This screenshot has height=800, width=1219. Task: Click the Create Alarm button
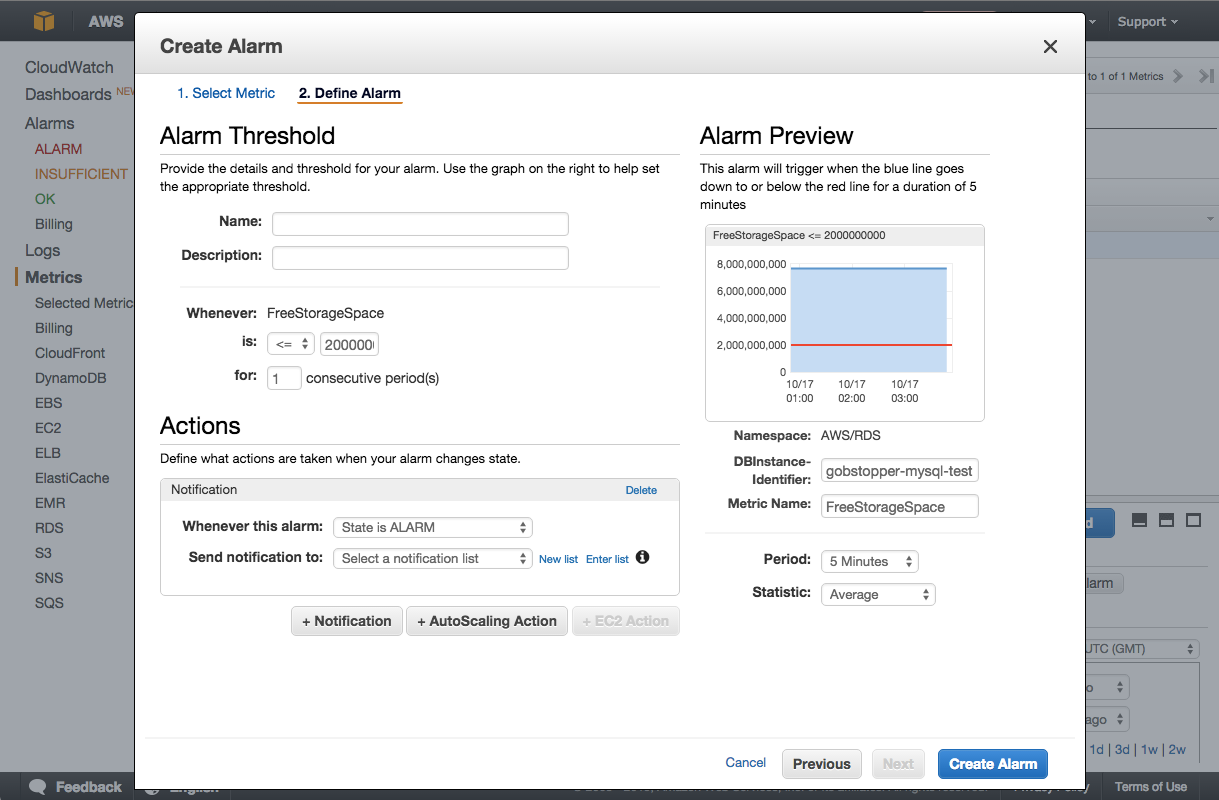click(x=992, y=764)
